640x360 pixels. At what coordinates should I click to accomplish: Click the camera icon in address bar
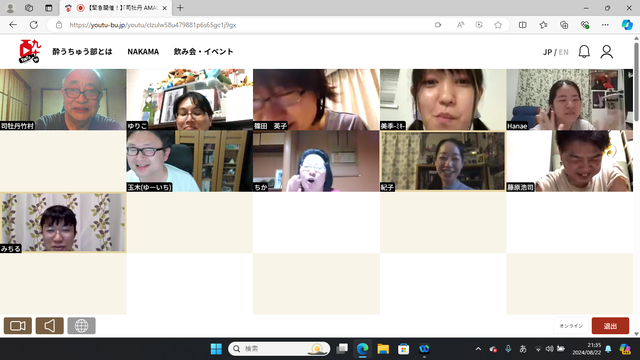(x=438, y=25)
